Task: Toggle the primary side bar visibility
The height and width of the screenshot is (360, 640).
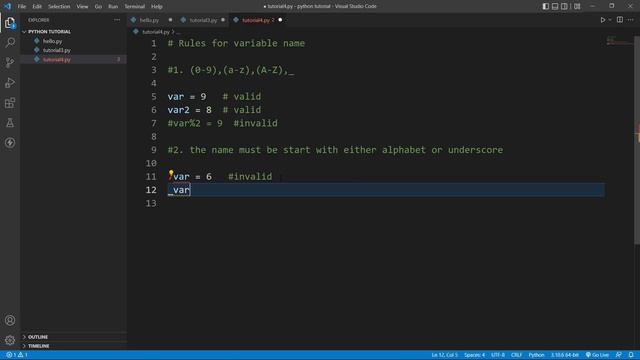Action: [x=546, y=6]
